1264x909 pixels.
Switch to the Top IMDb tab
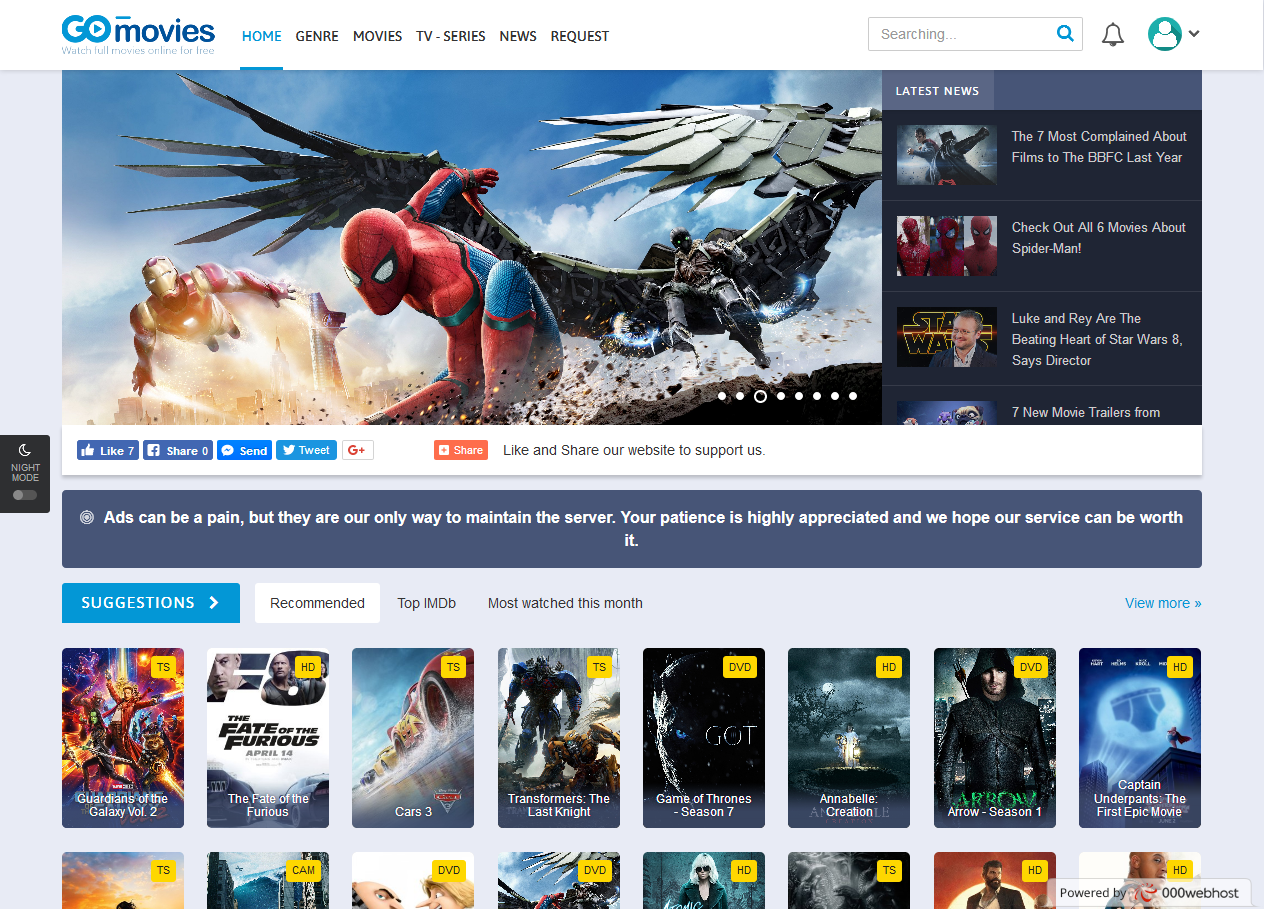(426, 603)
